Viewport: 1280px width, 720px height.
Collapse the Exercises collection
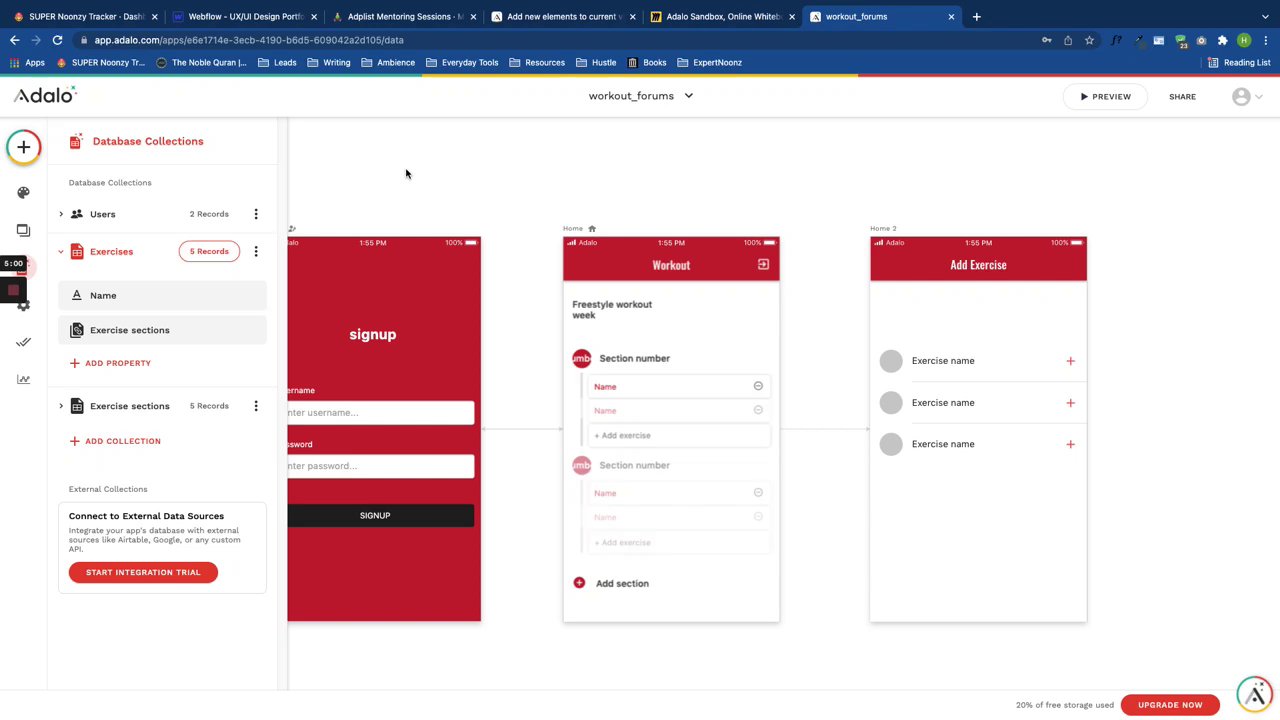[x=61, y=251]
